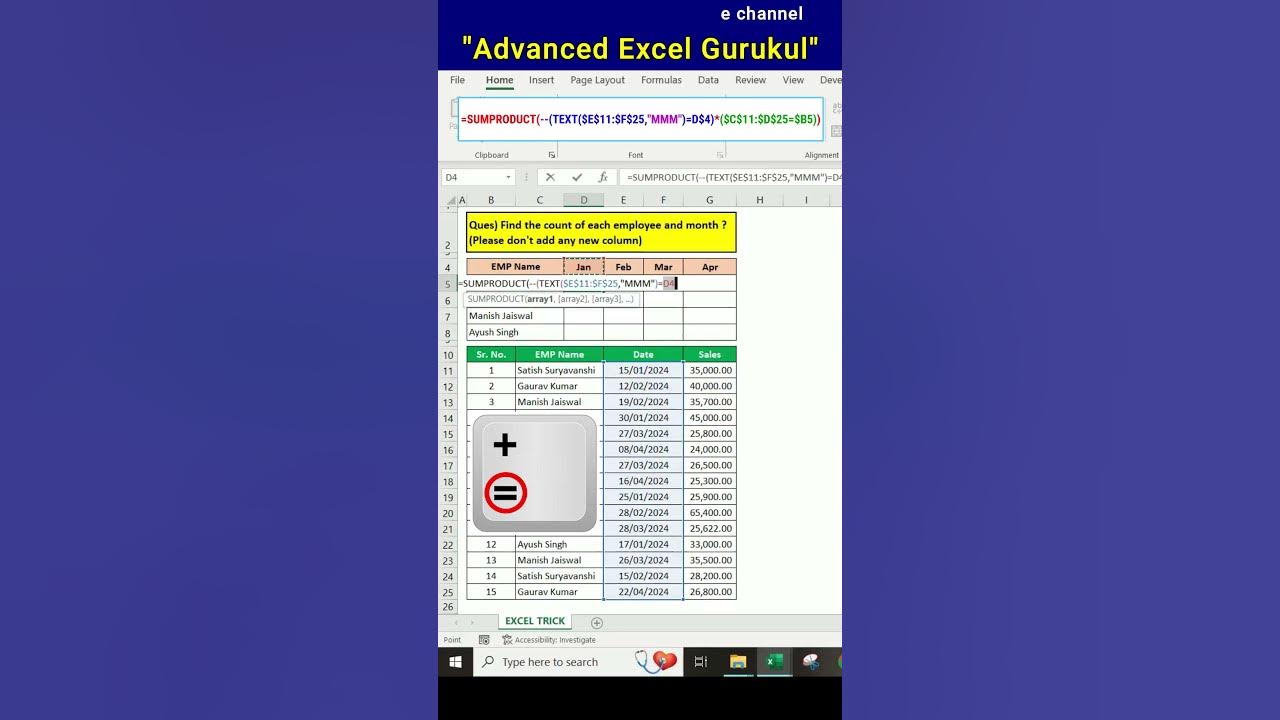Image resolution: width=1280 pixels, height=720 pixels.
Task: Select column I header
Action: click(807, 200)
